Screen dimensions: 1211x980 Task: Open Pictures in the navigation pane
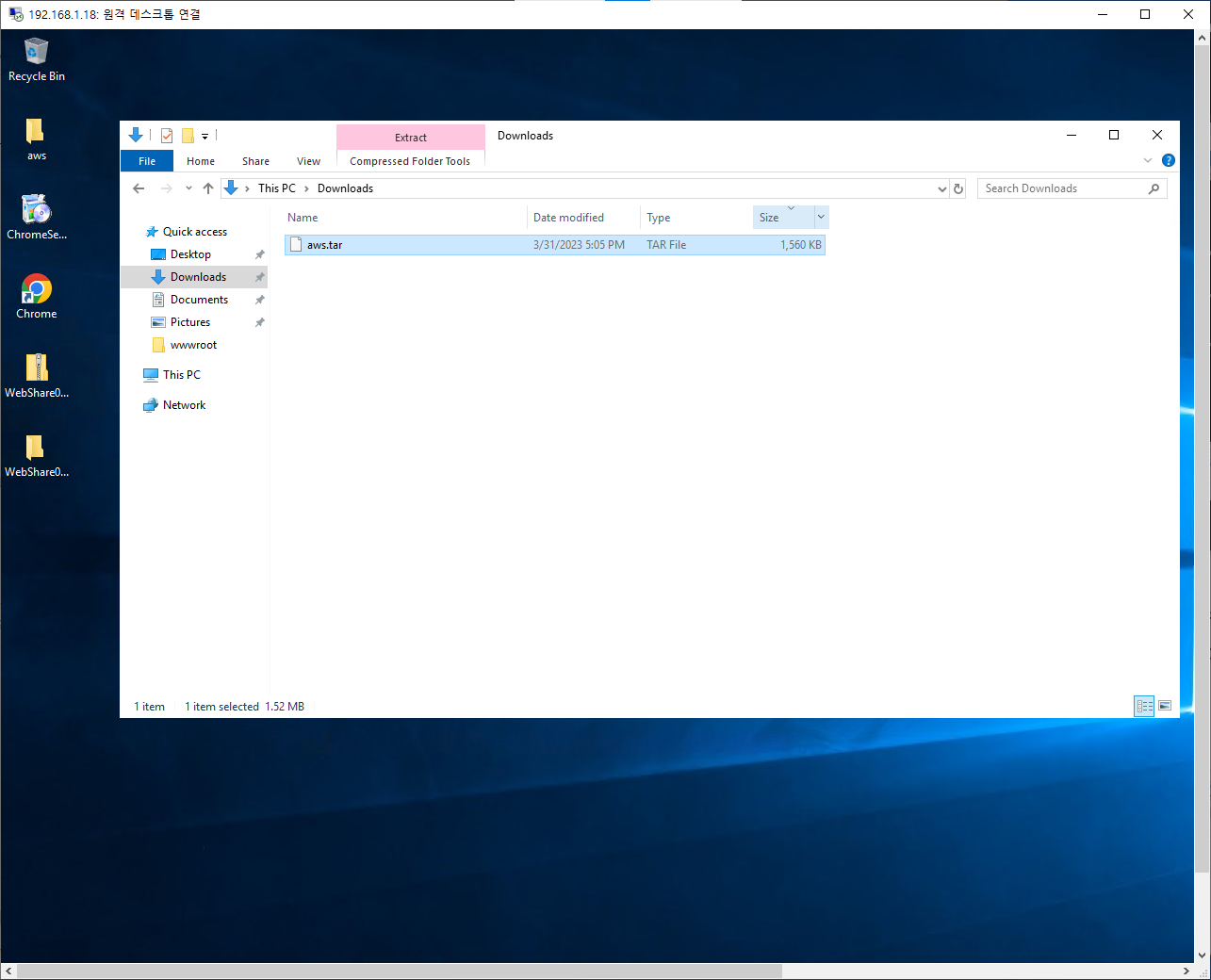[x=190, y=322]
